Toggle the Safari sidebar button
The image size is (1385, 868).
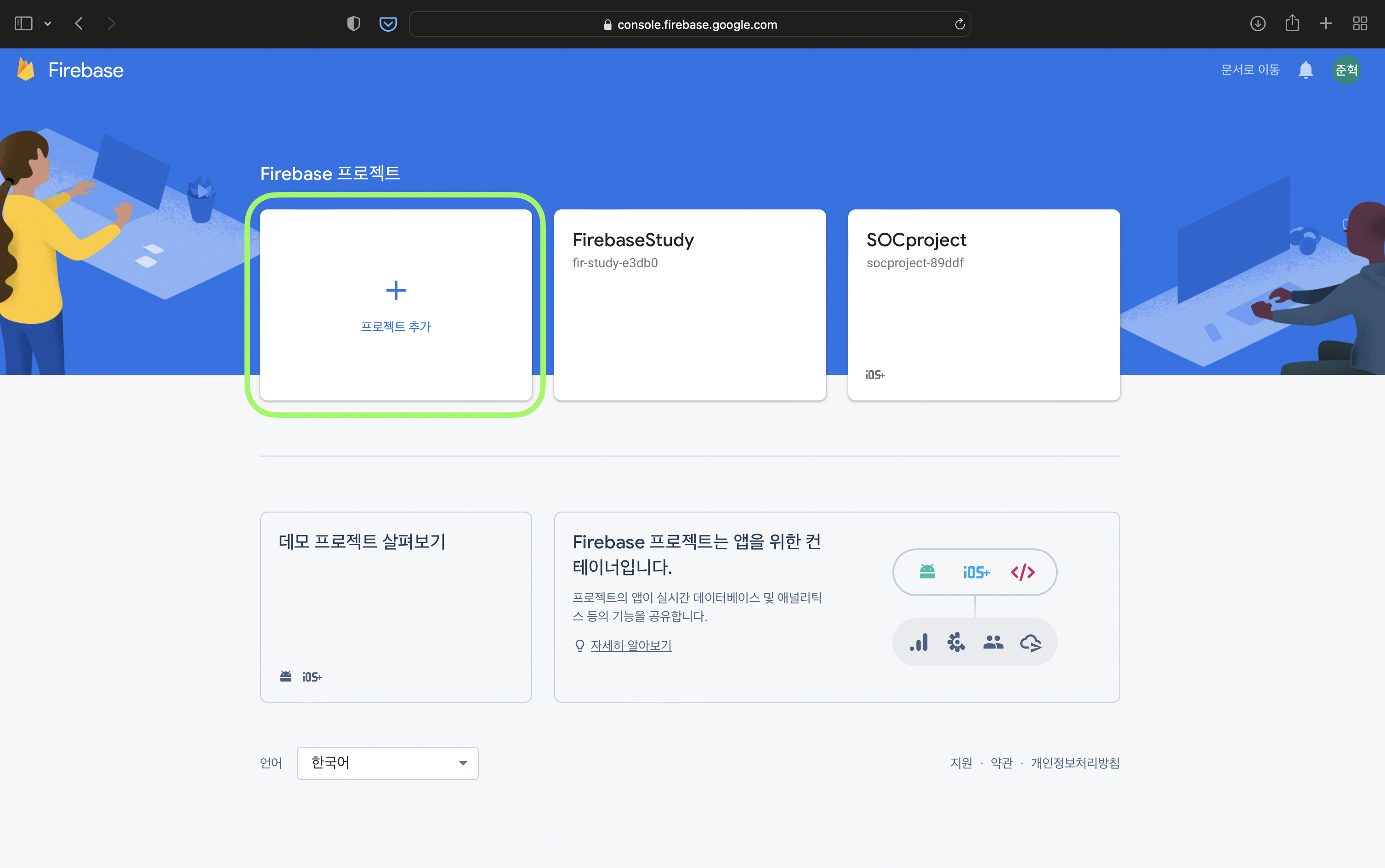click(x=23, y=23)
